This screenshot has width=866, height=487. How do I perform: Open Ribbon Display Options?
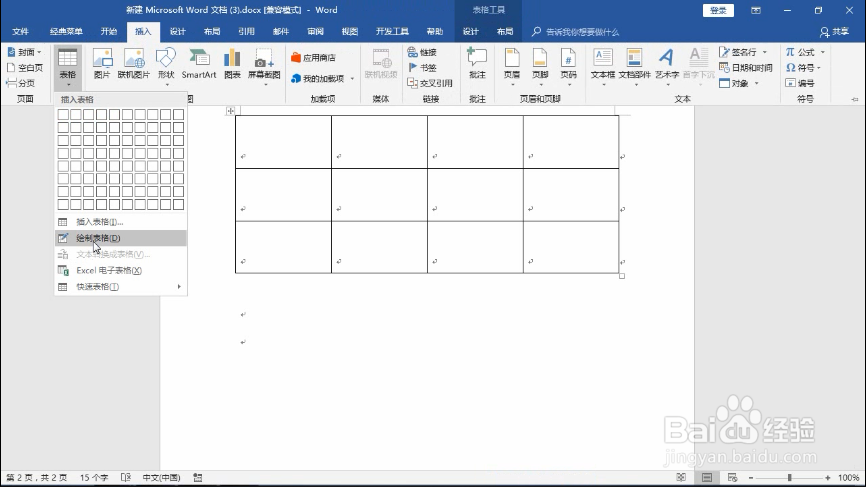pos(756,10)
